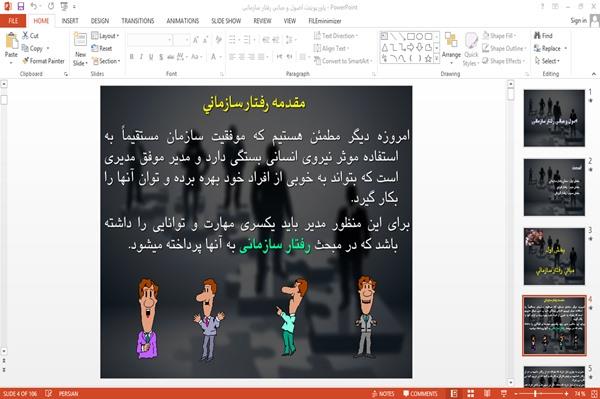Image resolution: width=600 pixels, height=399 pixels.
Task: Toggle Strikethrough formatting
Action: (171, 57)
